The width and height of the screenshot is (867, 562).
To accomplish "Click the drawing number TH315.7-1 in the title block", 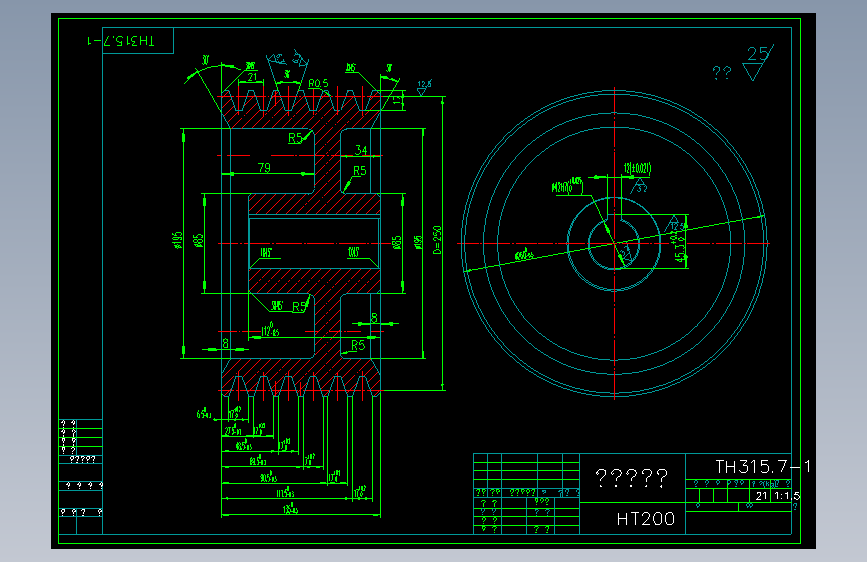I will (763, 467).
